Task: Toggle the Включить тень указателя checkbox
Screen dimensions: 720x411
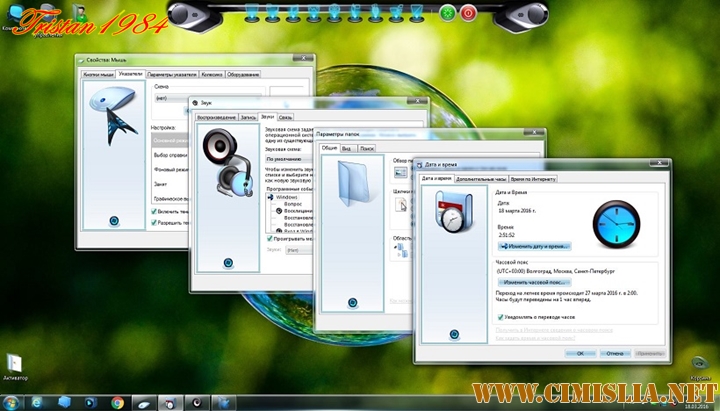Action: 153,211
